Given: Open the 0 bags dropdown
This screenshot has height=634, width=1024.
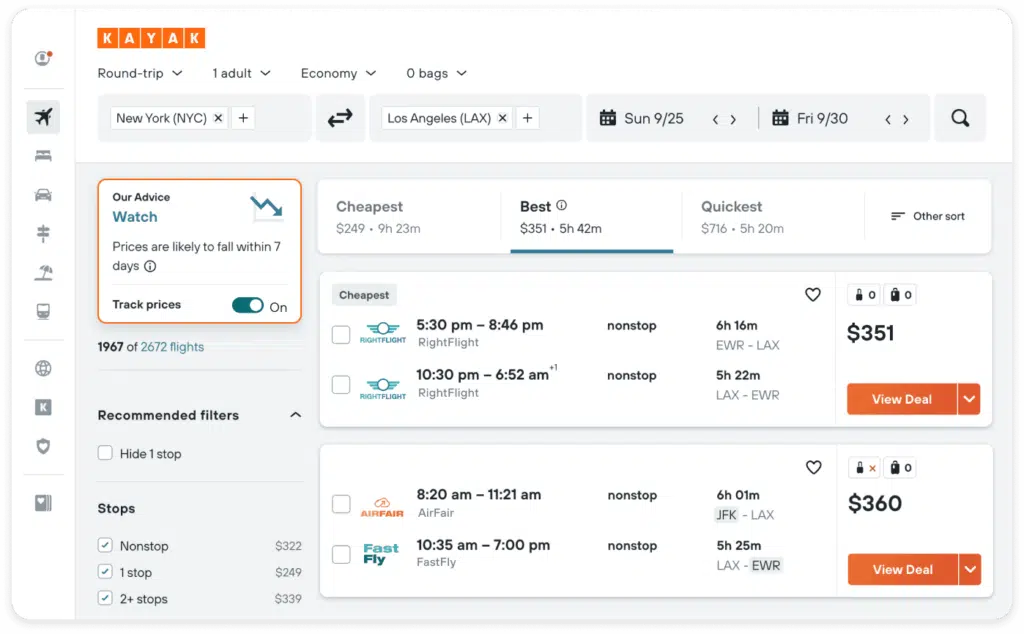Looking at the screenshot, I should point(436,73).
